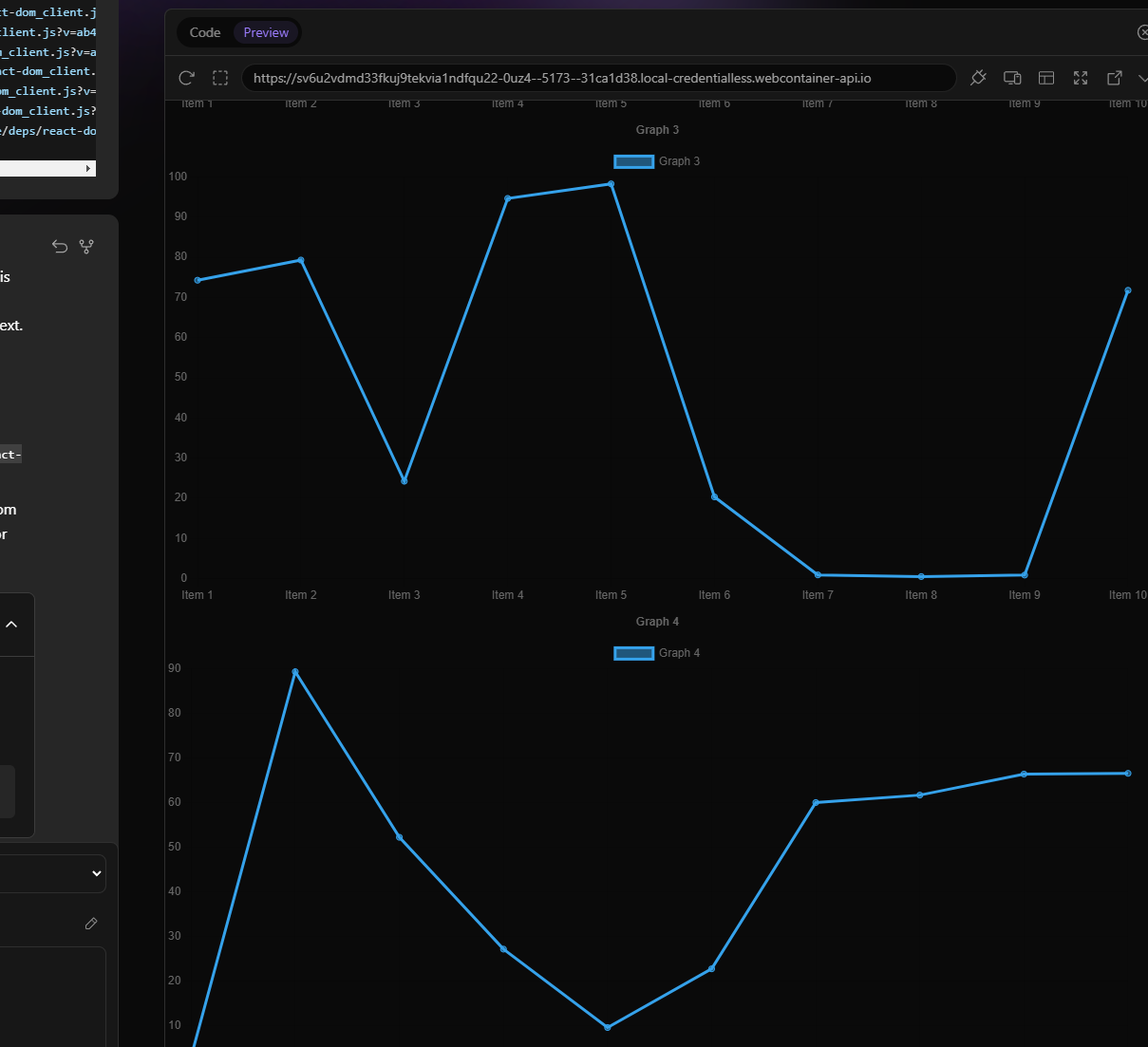This screenshot has width=1148, height=1047.
Task: Expand the chevron at the toolbar's right end
Action: pyautogui.click(x=1142, y=78)
